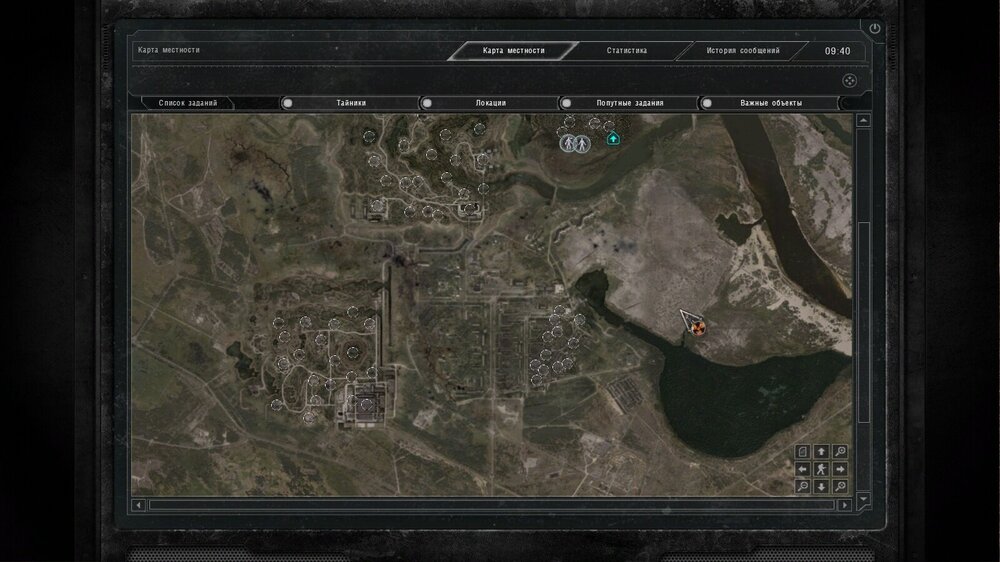The height and width of the screenshot is (562, 1000).
Task: Select the right stalker figure marker
Action: coord(582,144)
